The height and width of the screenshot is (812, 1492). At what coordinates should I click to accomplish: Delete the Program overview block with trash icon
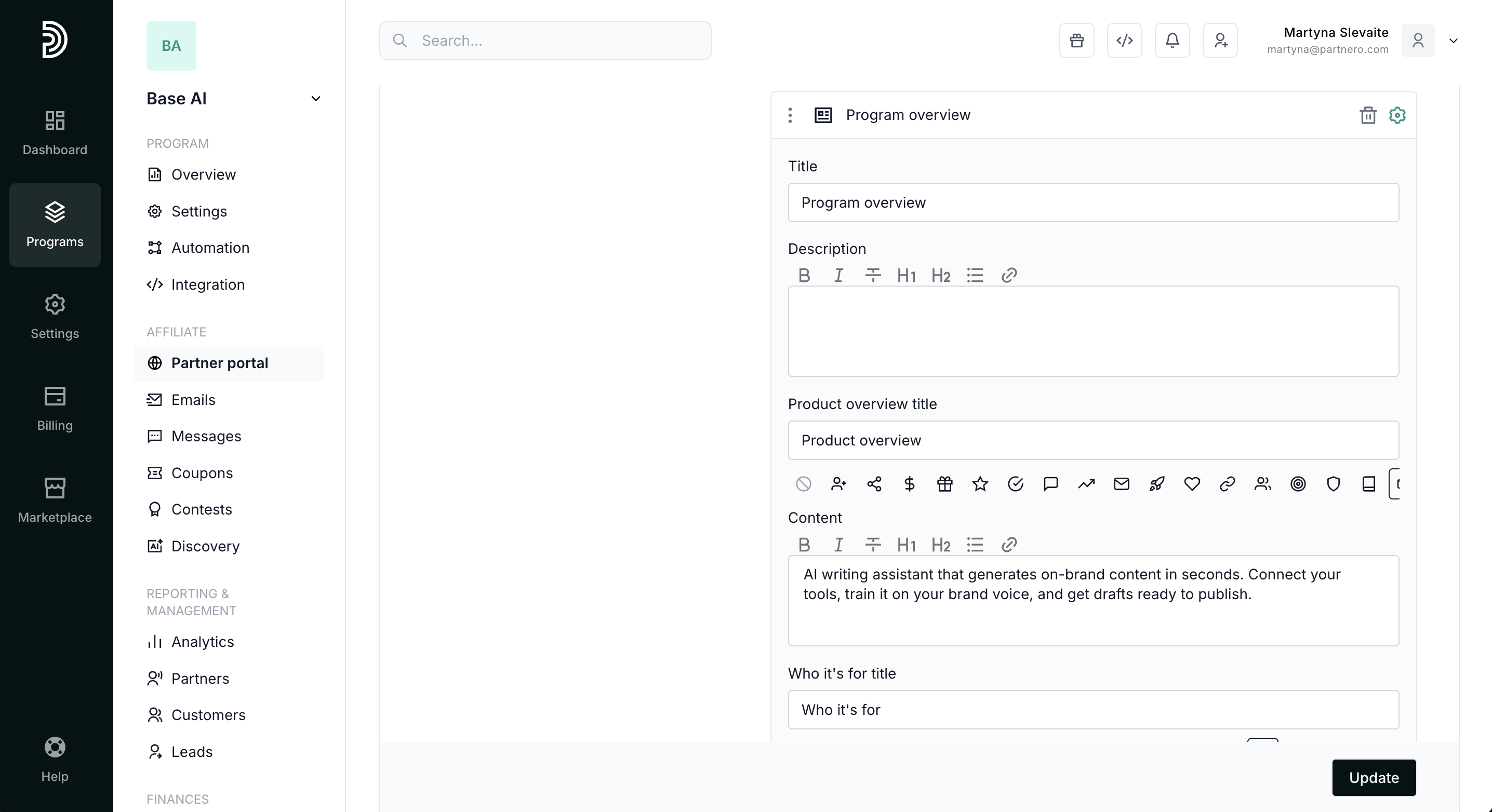1367,115
